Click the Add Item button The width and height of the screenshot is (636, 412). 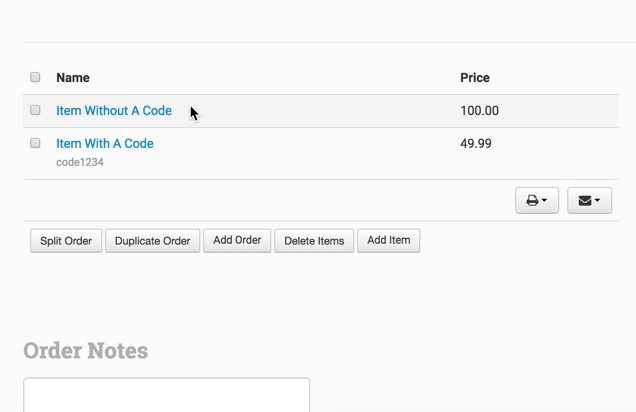(x=388, y=240)
